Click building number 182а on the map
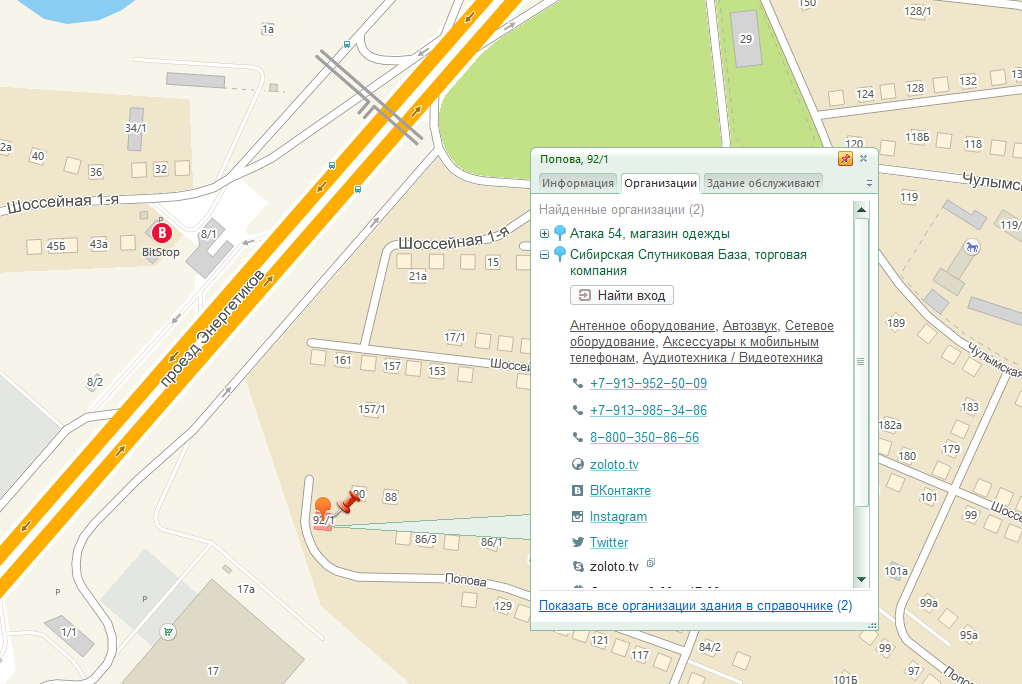 890,425
